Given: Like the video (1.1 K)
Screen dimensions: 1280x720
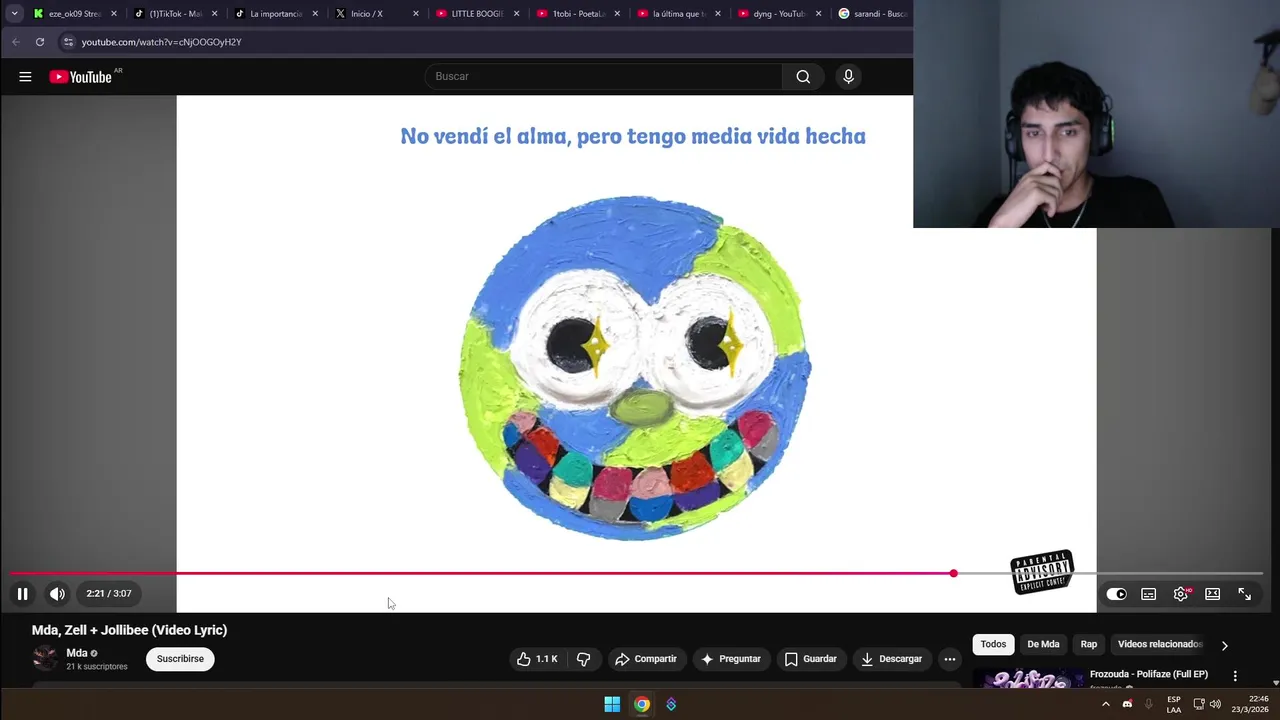Looking at the screenshot, I should 538,659.
